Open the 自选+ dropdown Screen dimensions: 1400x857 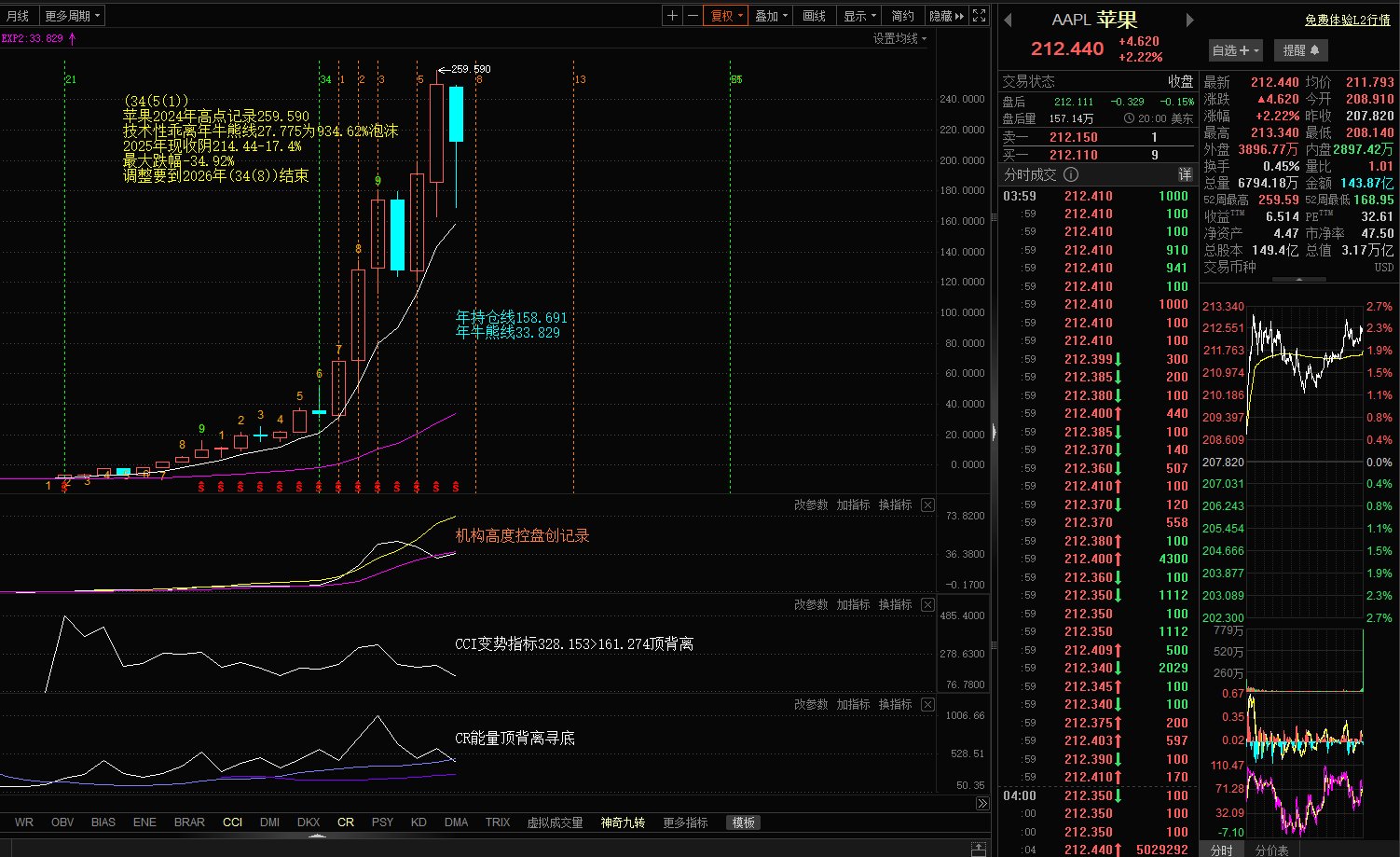pyautogui.click(x=1235, y=50)
